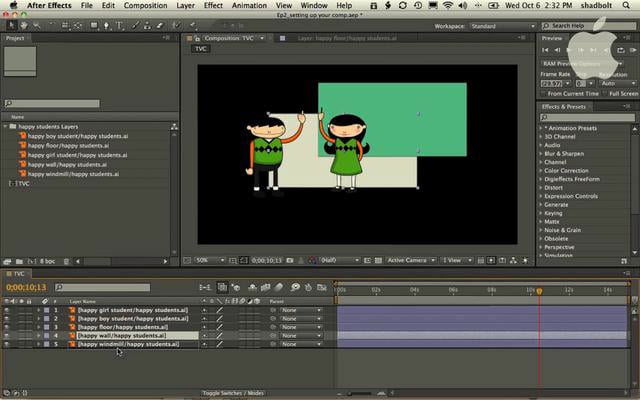
Task: Click the 8 bpc color depth button
Action: pyautogui.click(x=47, y=261)
